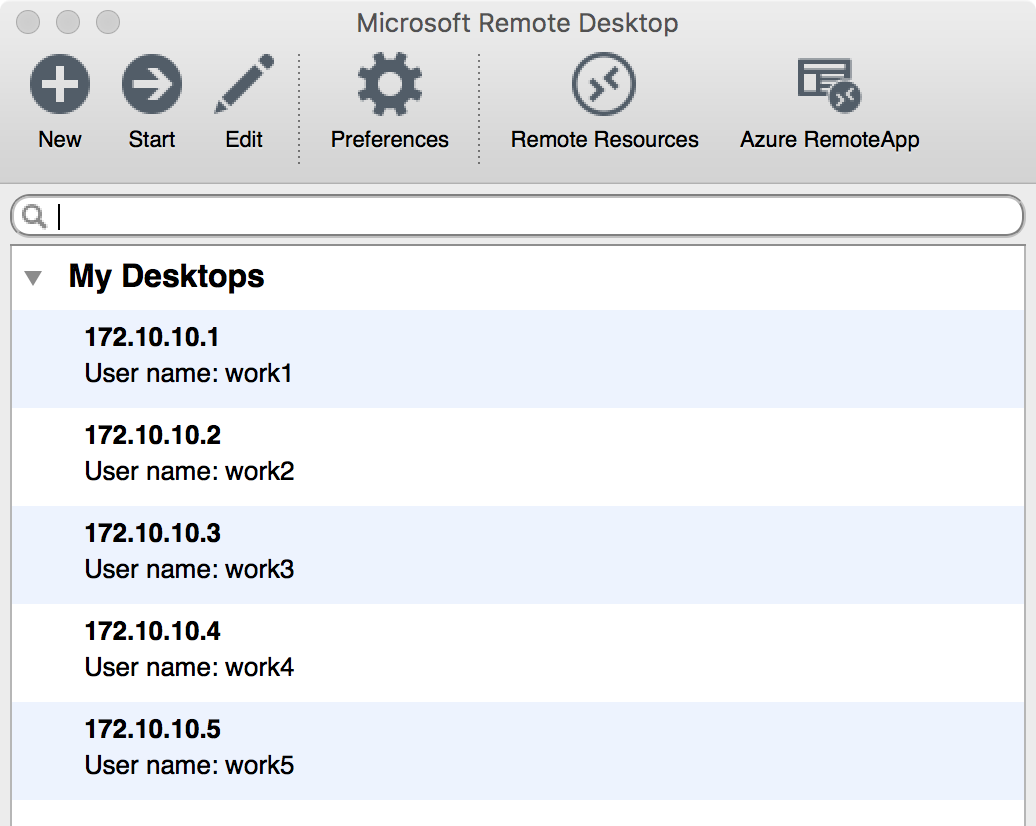The height and width of the screenshot is (826, 1036).
Task: Select desktop 172.10.10.3
Action: click(517, 554)
